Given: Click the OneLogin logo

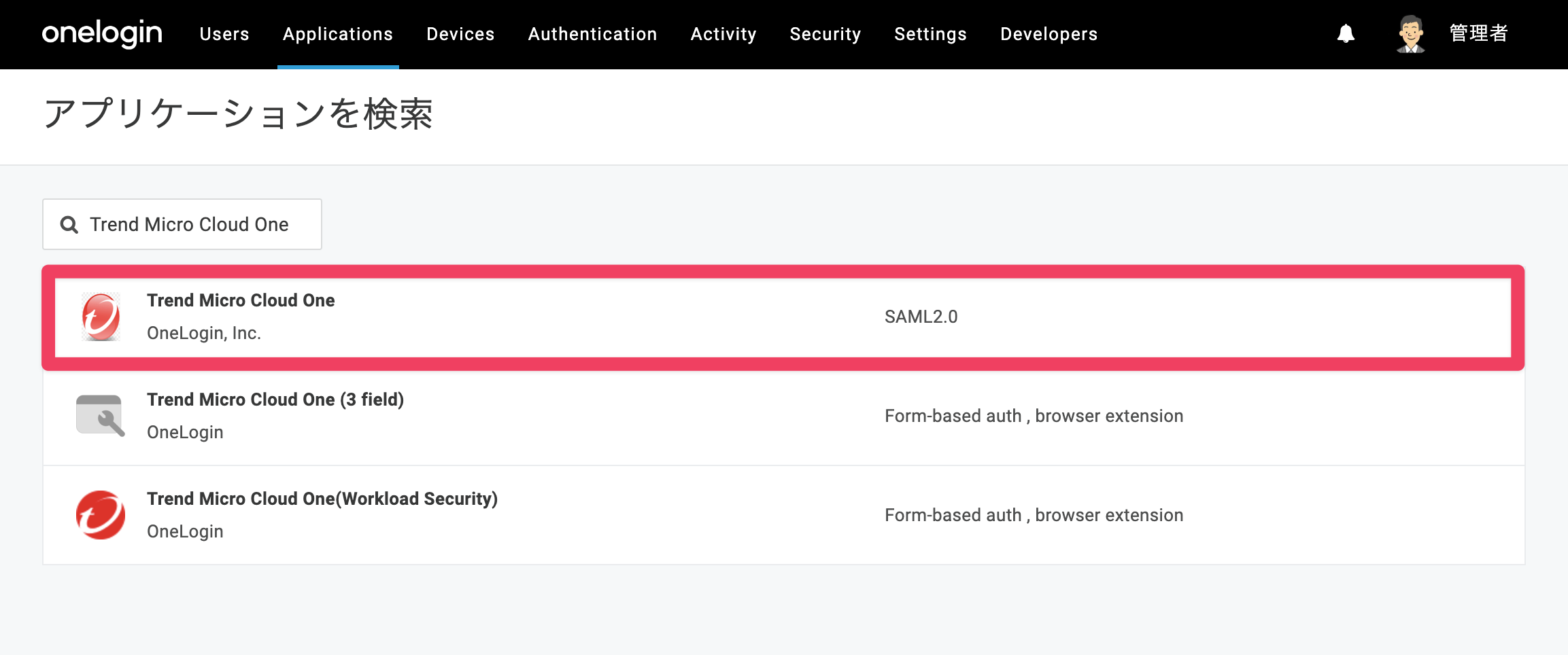Looking at the screenshot, I should (x=102, y=33).
